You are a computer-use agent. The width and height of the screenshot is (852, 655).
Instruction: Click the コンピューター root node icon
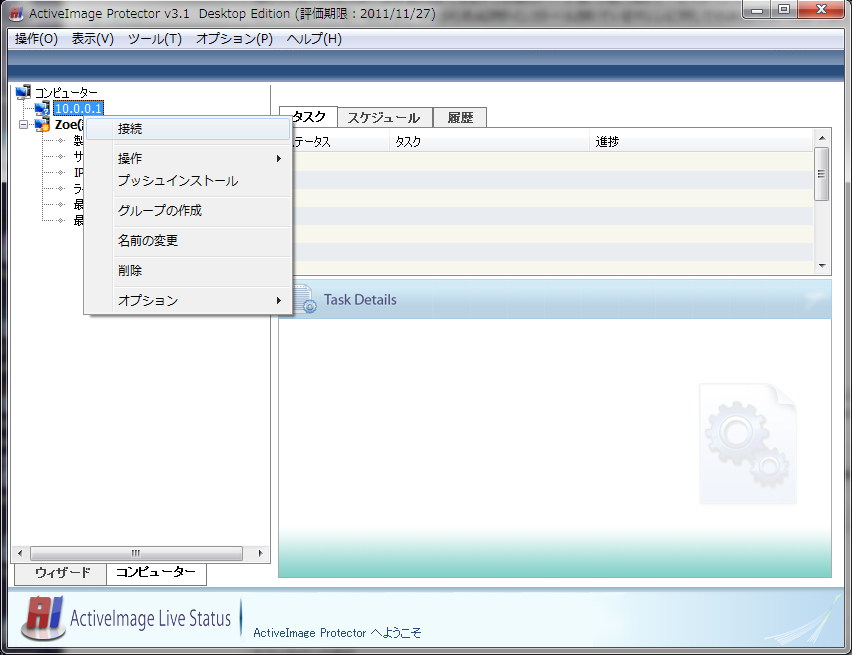click(x=23, y=92)
